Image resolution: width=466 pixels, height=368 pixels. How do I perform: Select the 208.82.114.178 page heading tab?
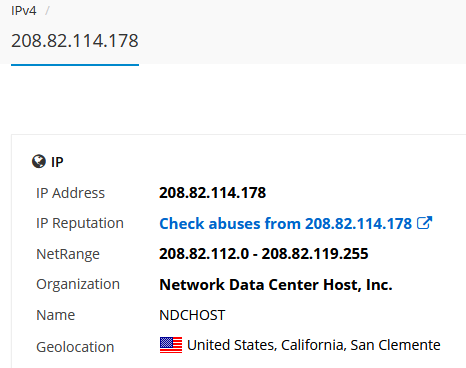click(75, 41)
